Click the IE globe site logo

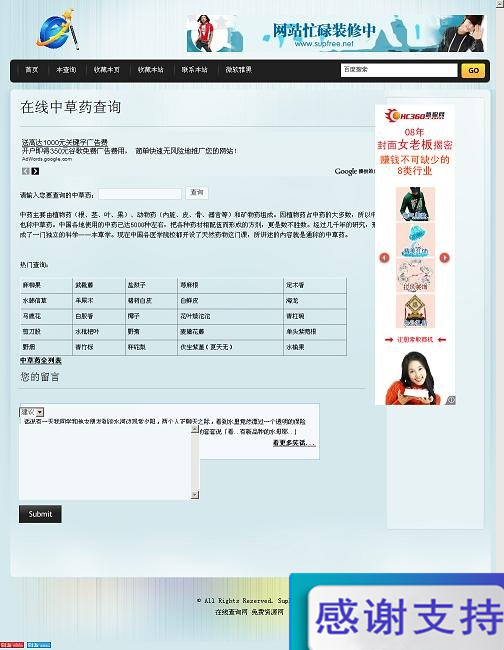point(56,30)
